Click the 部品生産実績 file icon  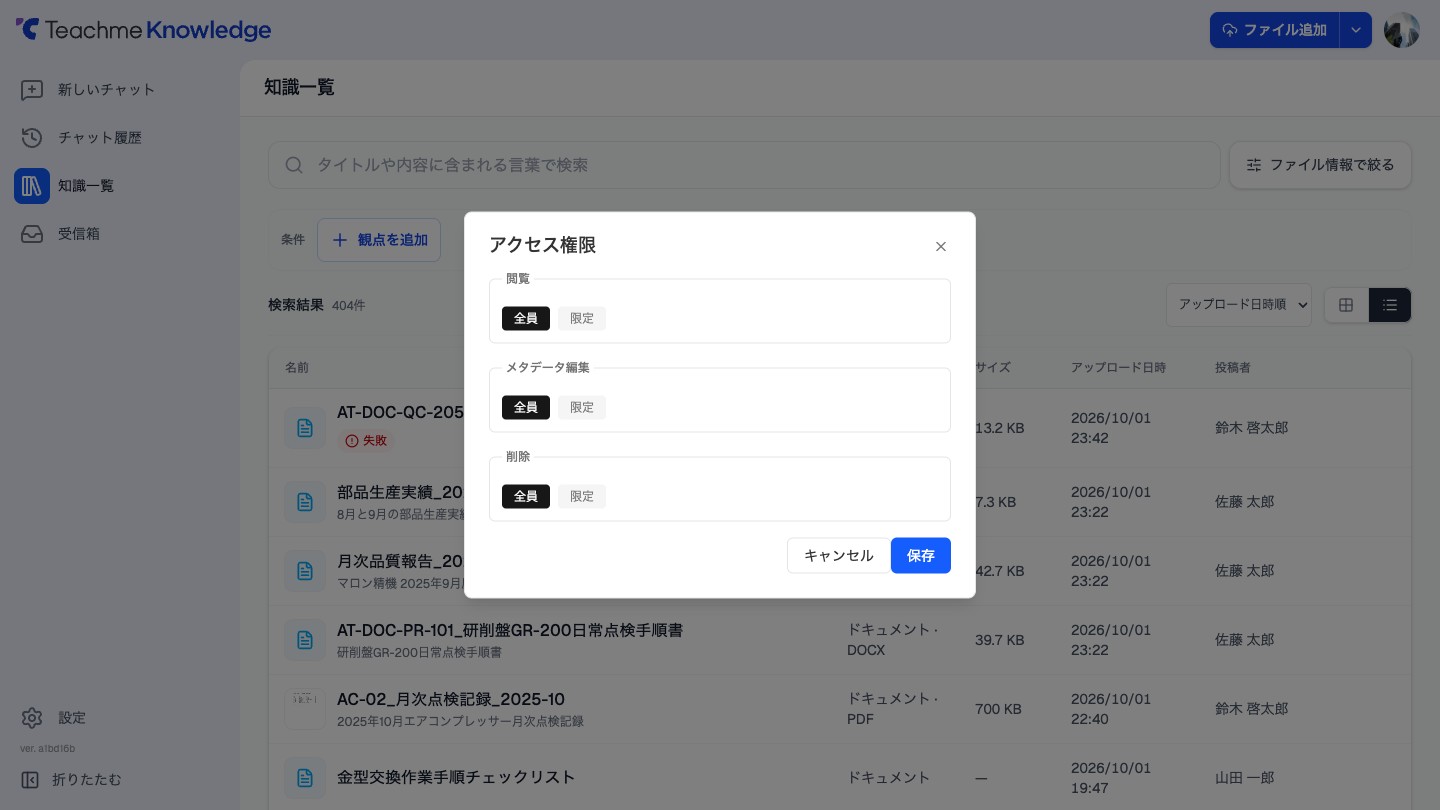[305, 502]
